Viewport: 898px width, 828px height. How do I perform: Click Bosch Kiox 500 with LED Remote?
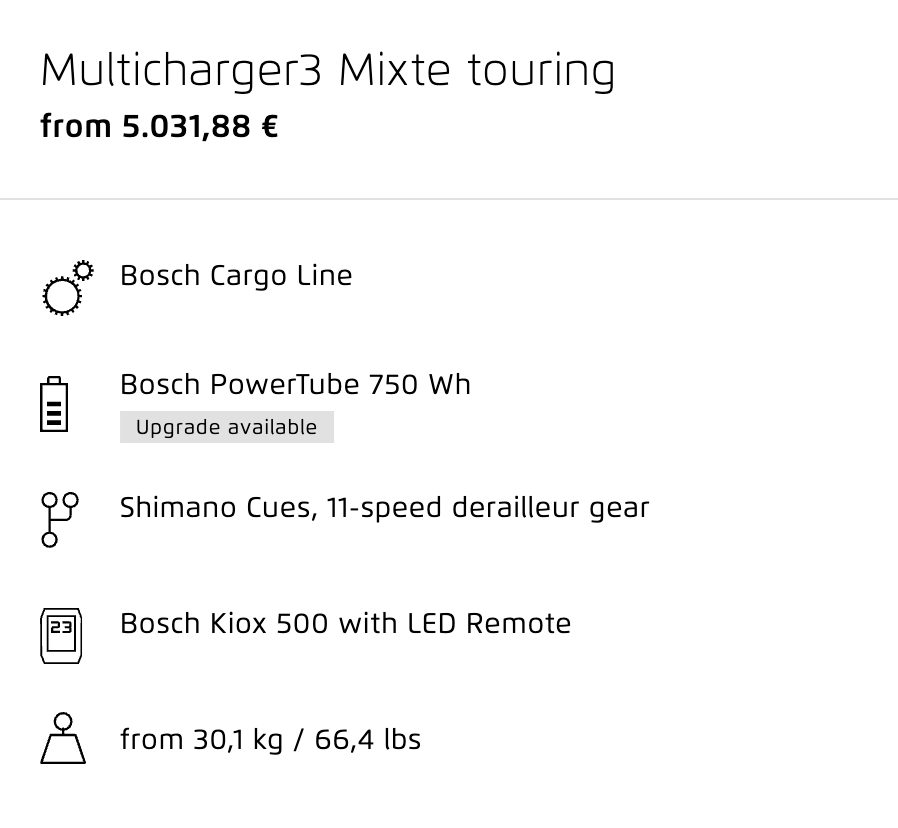point(345,624)
